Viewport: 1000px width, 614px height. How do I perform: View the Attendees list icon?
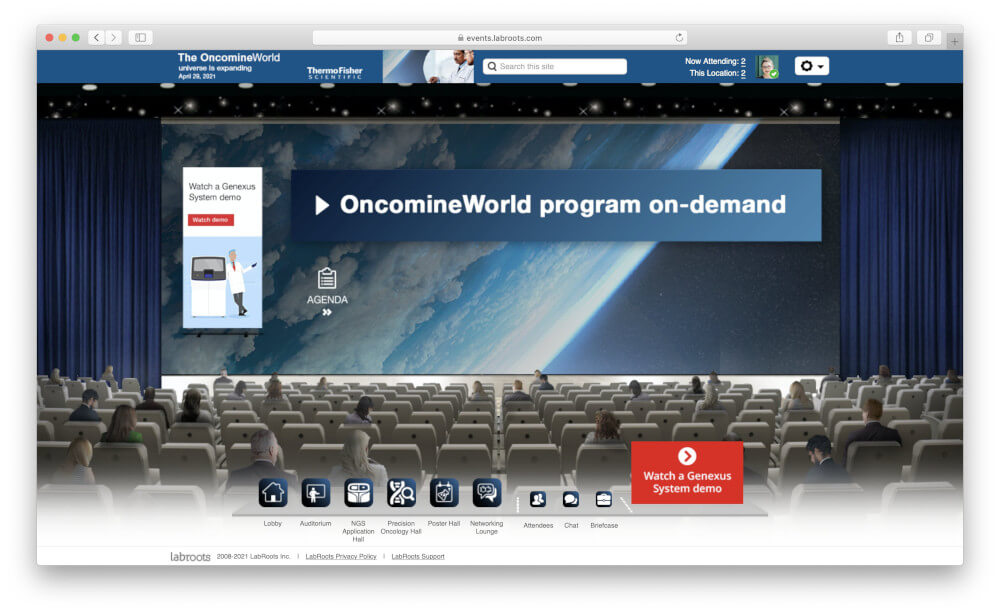[x=538, y=499]
